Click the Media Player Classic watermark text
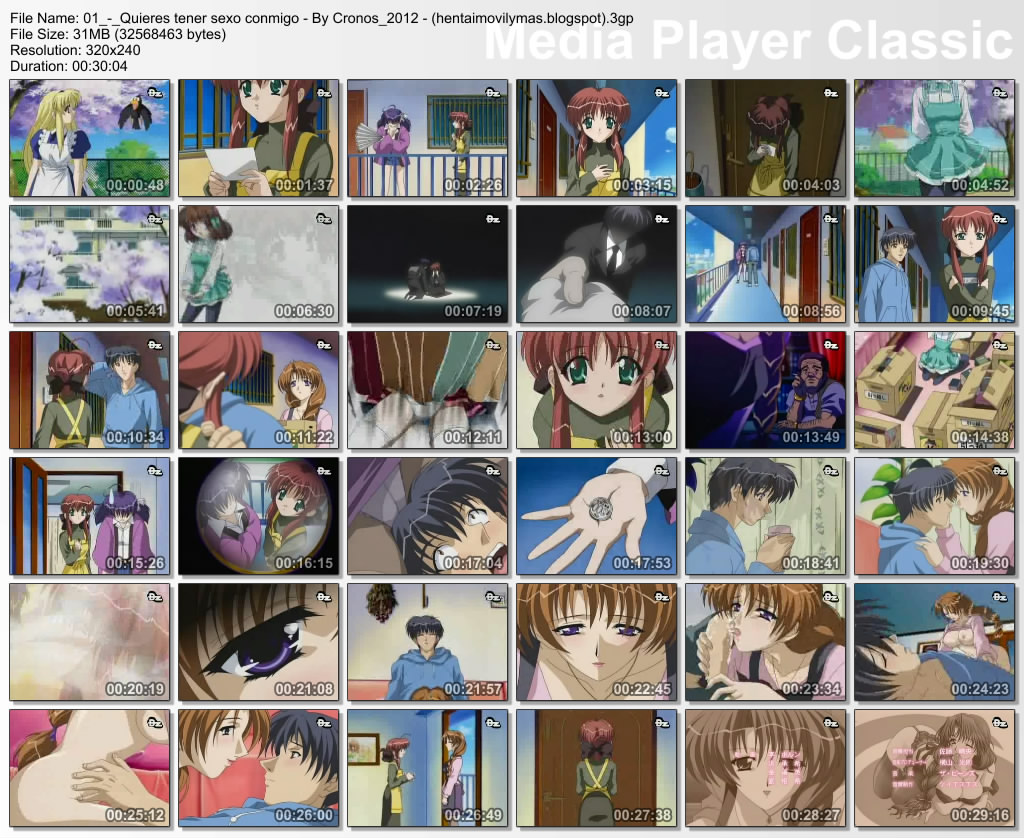 tap(748, 40)
